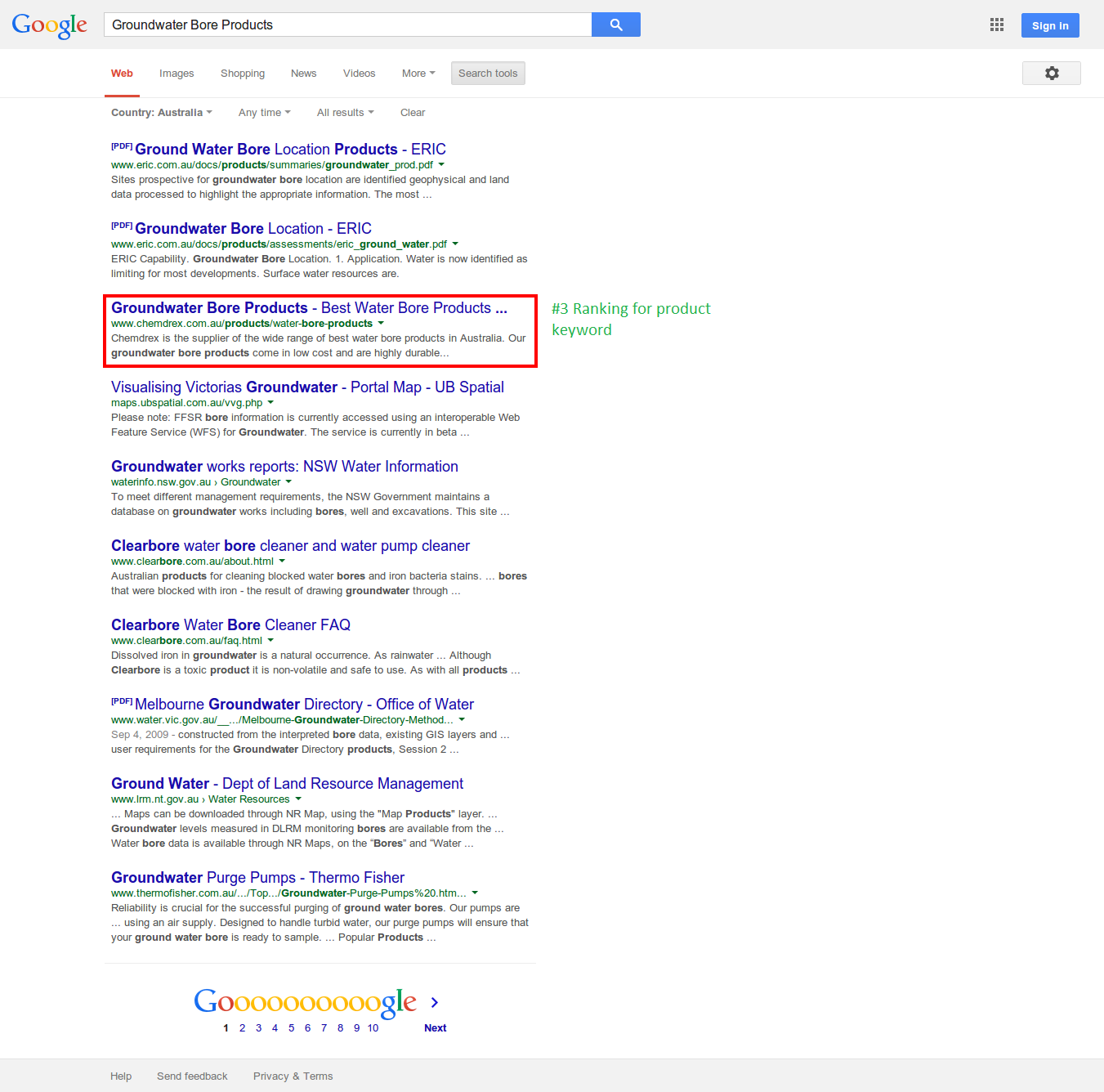Viewport: 1104px width, 1092px height.
Task: Click the Next results page link
Action: coord(435,1027)
